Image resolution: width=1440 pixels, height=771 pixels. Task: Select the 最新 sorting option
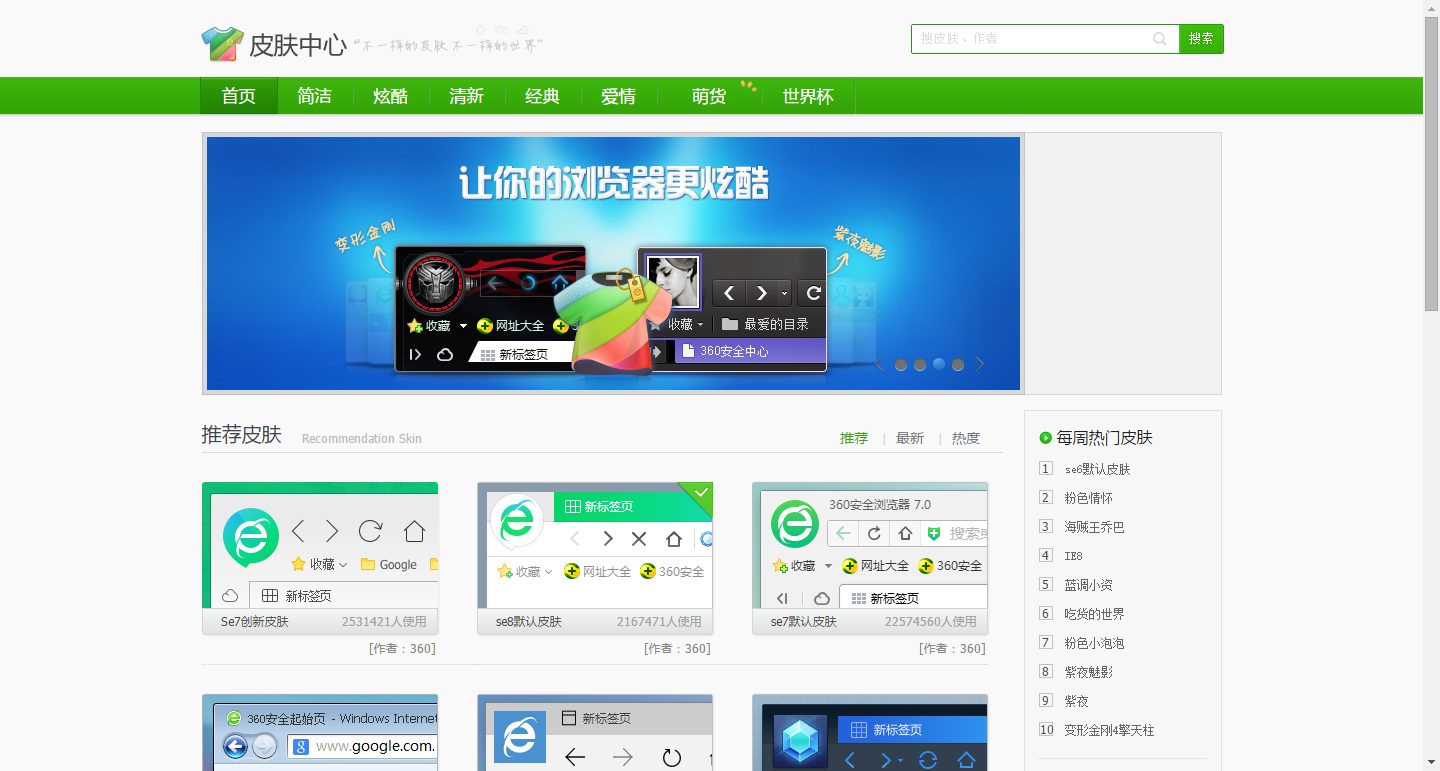point(909,437)
